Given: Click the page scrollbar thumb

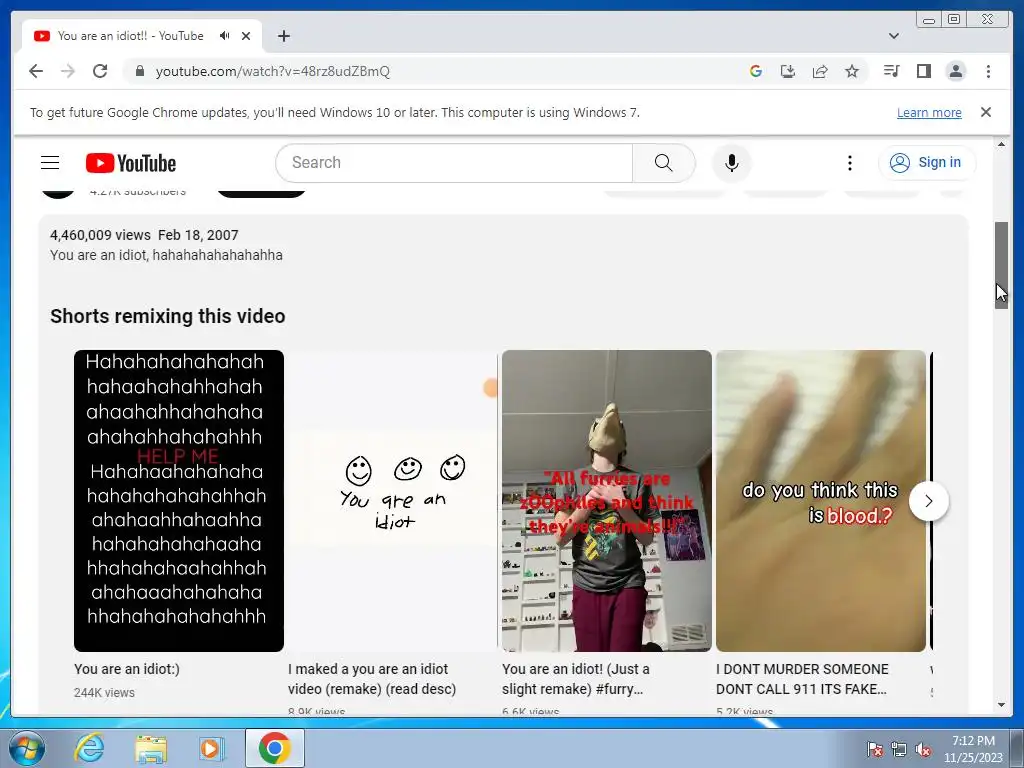Looking at the screenshot, I should pyautogui.click(x=1001, y=265).
